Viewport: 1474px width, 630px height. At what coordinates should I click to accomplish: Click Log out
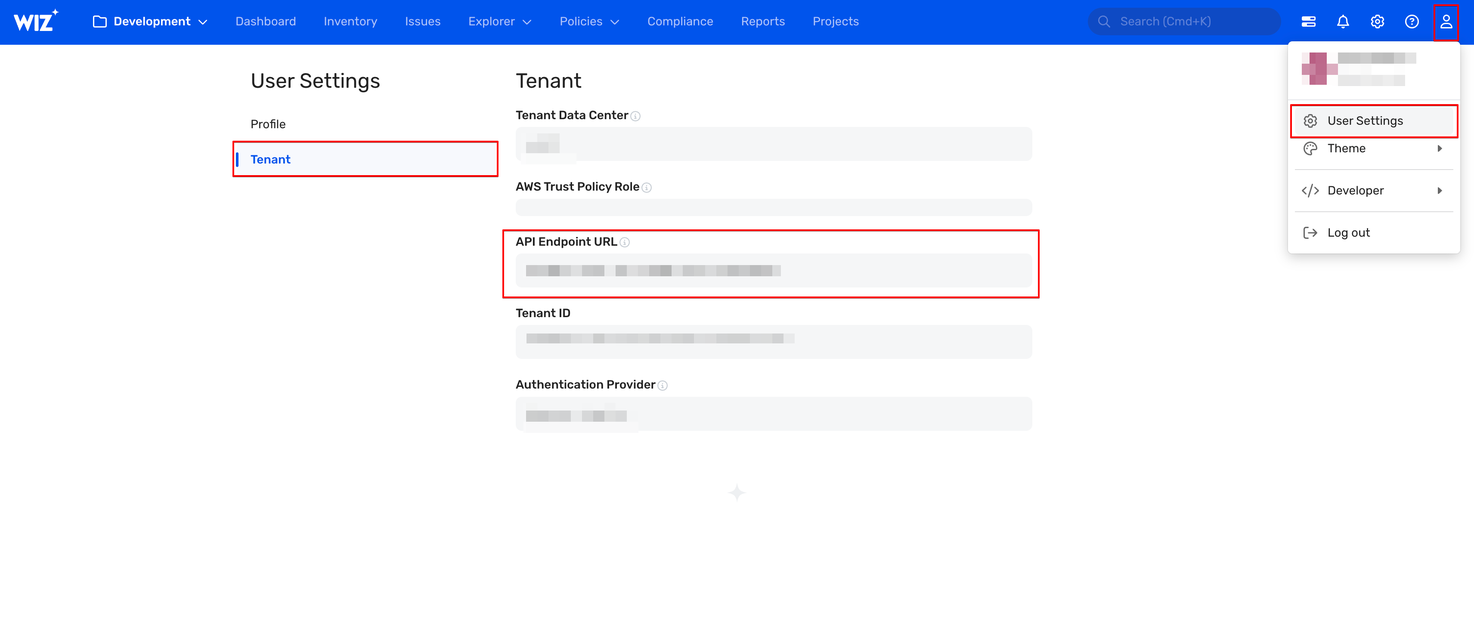(x=1348, y=232)
